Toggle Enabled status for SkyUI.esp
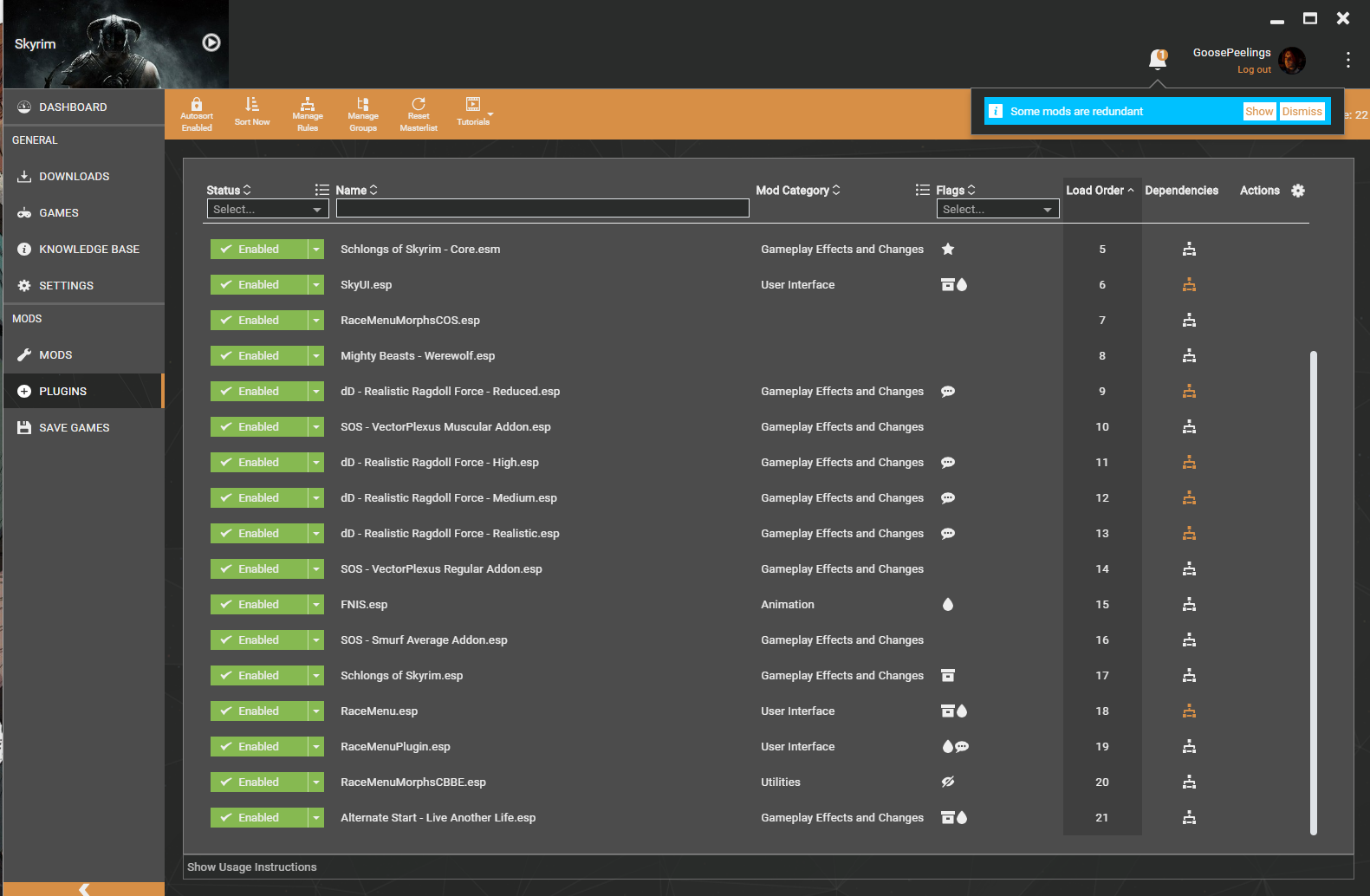Viewport: 1370px width, 896px height. 259,285
